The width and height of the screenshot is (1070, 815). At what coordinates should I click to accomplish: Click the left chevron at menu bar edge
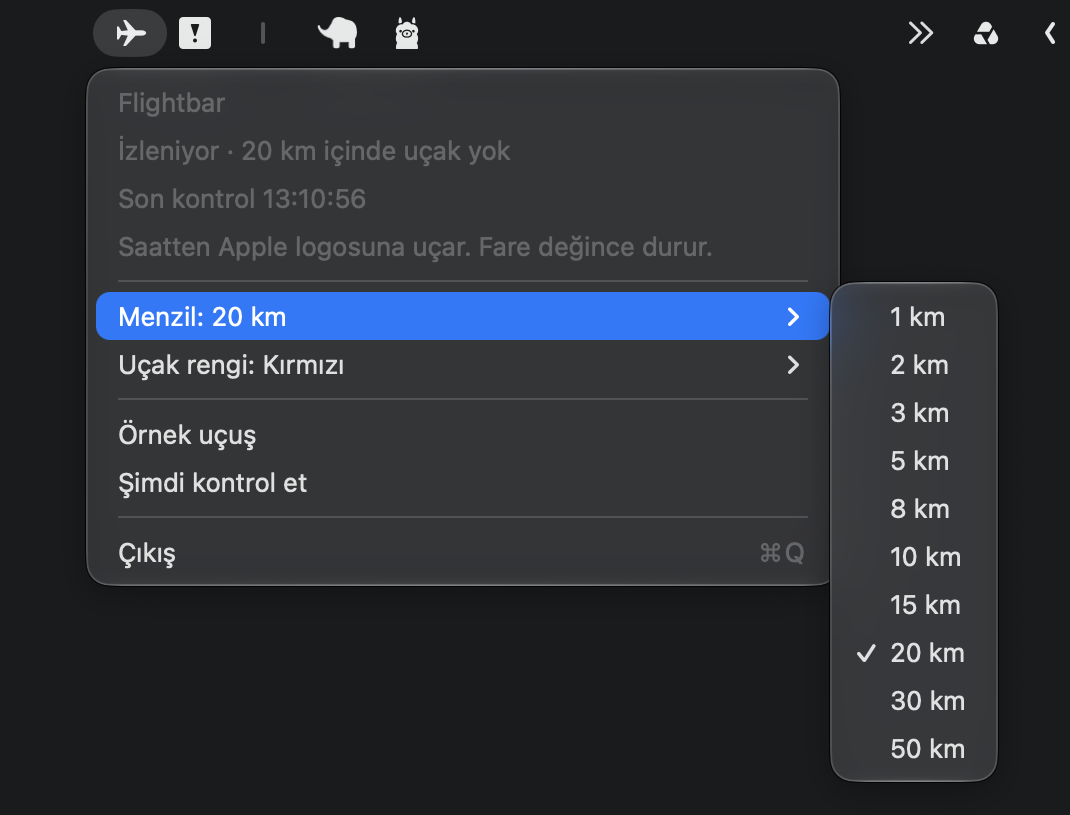coord(1050,33)
